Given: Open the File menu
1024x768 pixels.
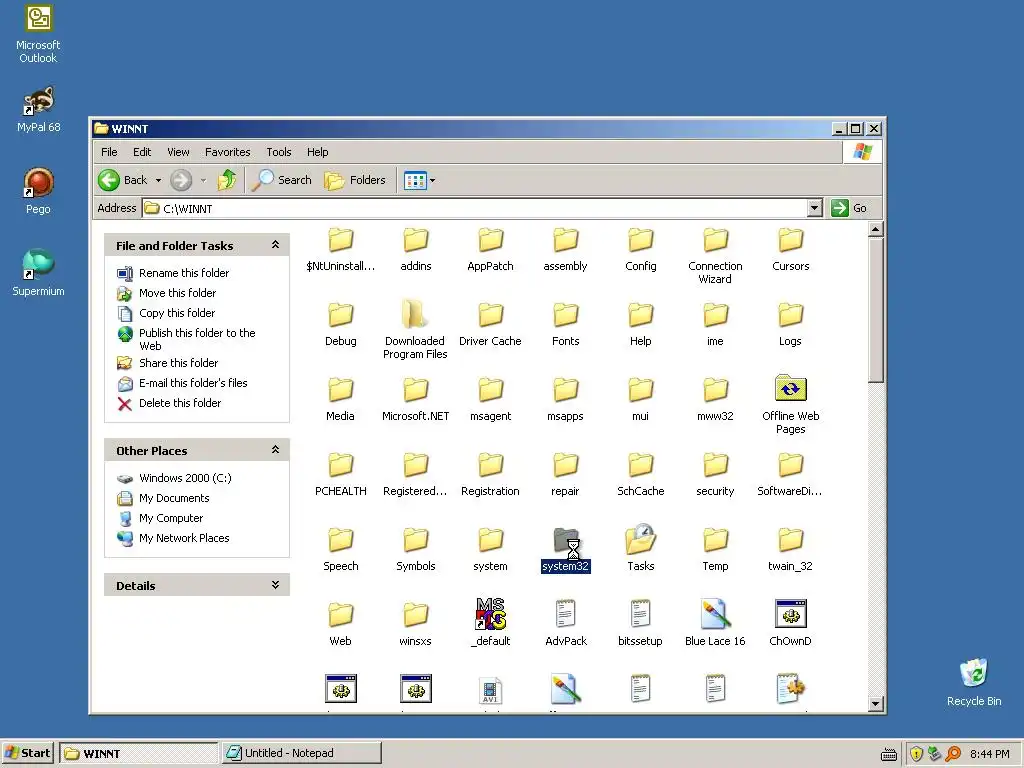Looking at the screenshot, I should pos(109,152).
